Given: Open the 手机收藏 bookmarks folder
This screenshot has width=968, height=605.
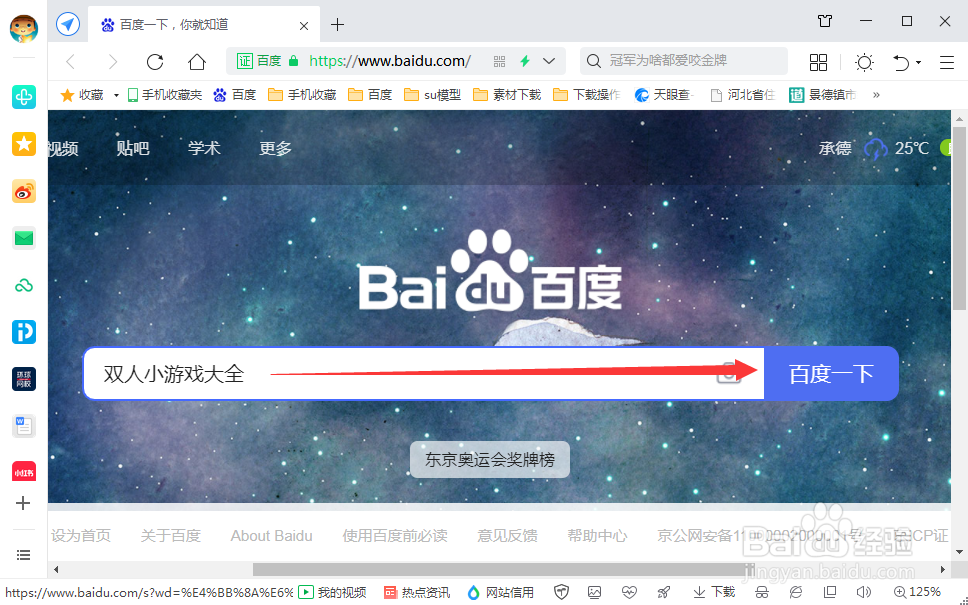Looking at the screenshot, I should coord(302,95).
